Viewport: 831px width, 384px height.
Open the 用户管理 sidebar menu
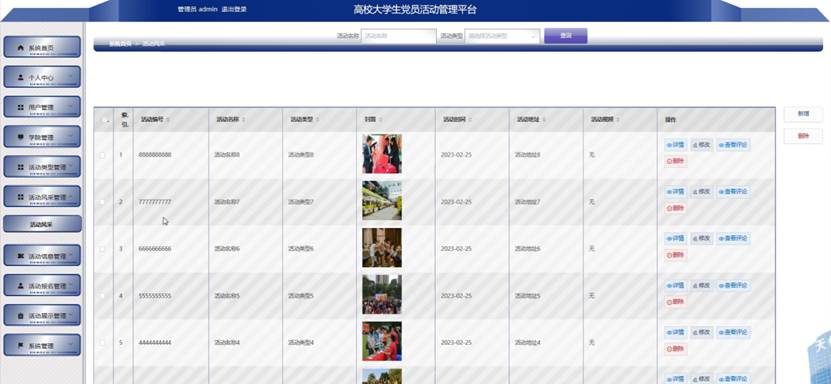[x=42, y=107]
